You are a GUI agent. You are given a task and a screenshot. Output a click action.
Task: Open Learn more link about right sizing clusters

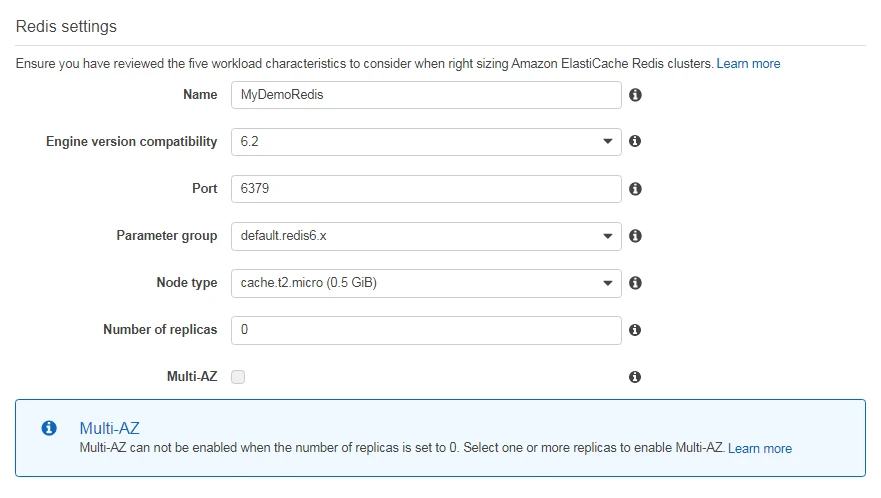point(748,64)
